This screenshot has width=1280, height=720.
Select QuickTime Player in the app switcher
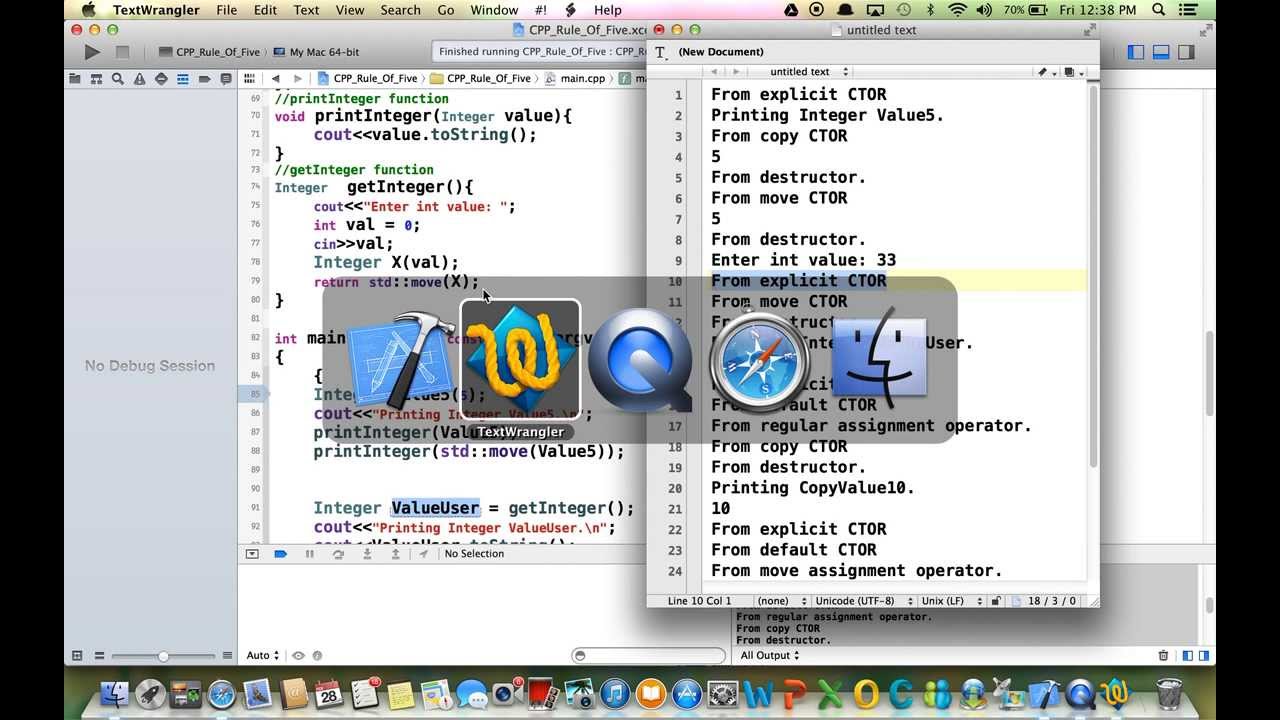point(640,360)
